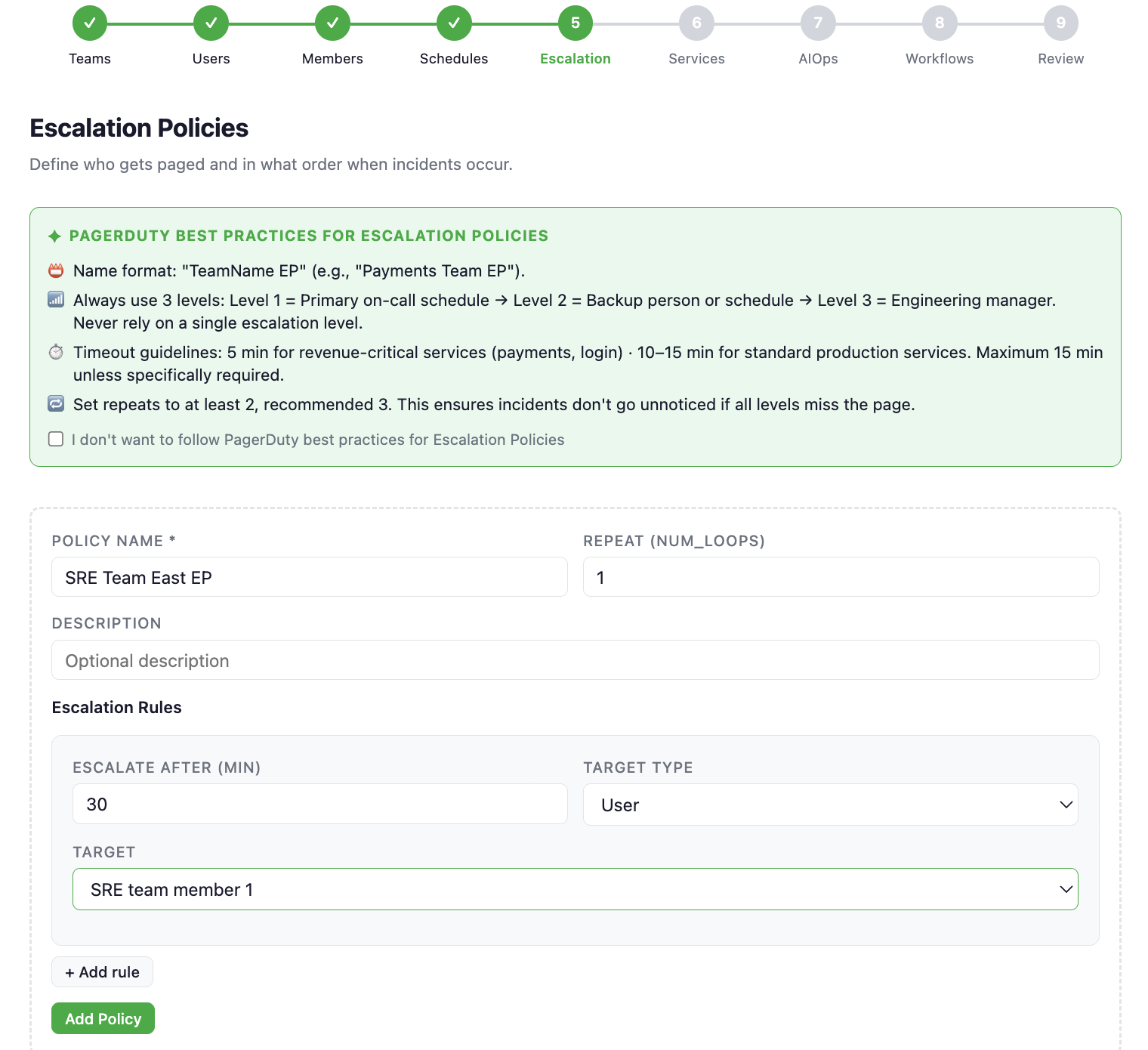Submit with the Add Policy button
Screen dimensions: 1148x1050
pos(103,1019)
